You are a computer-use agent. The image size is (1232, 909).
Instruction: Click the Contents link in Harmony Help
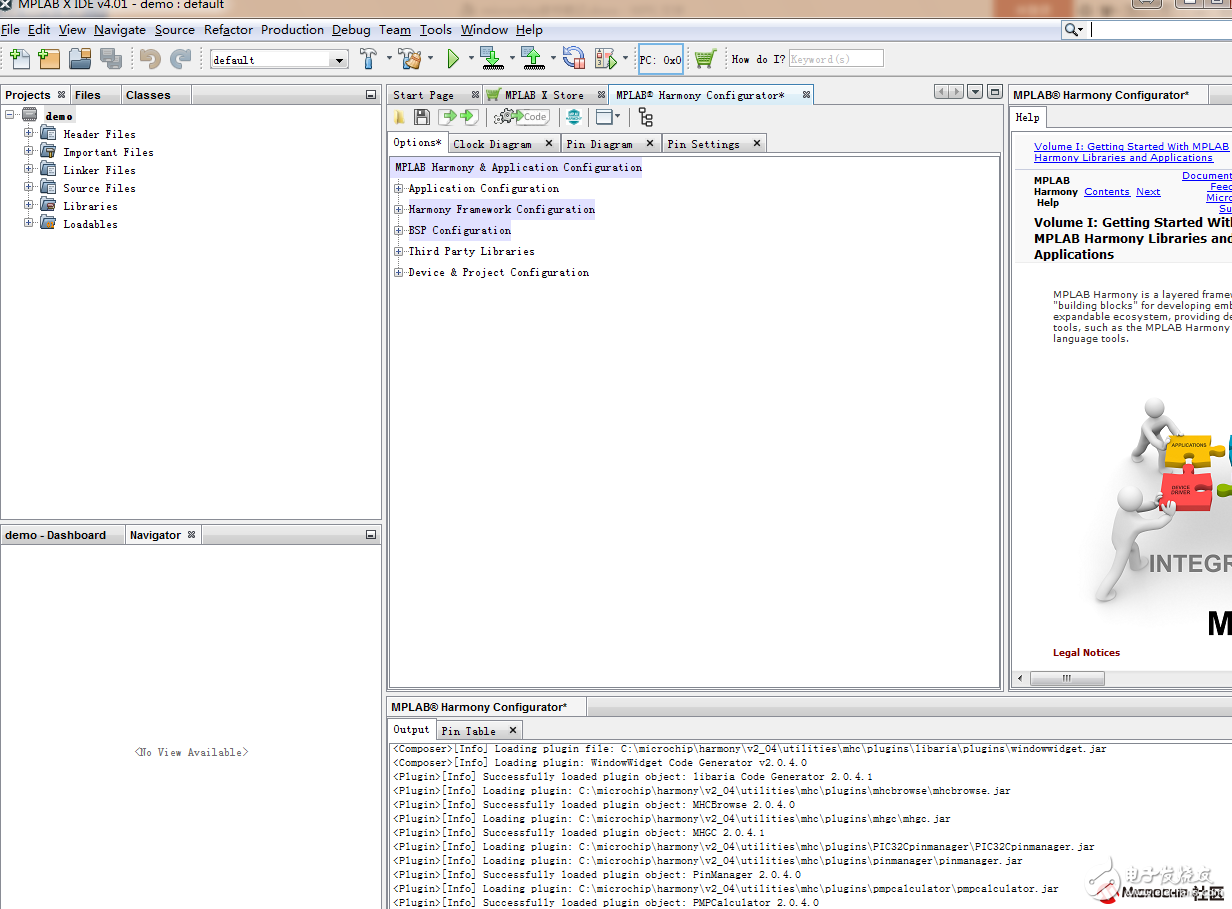point(1106,192)
